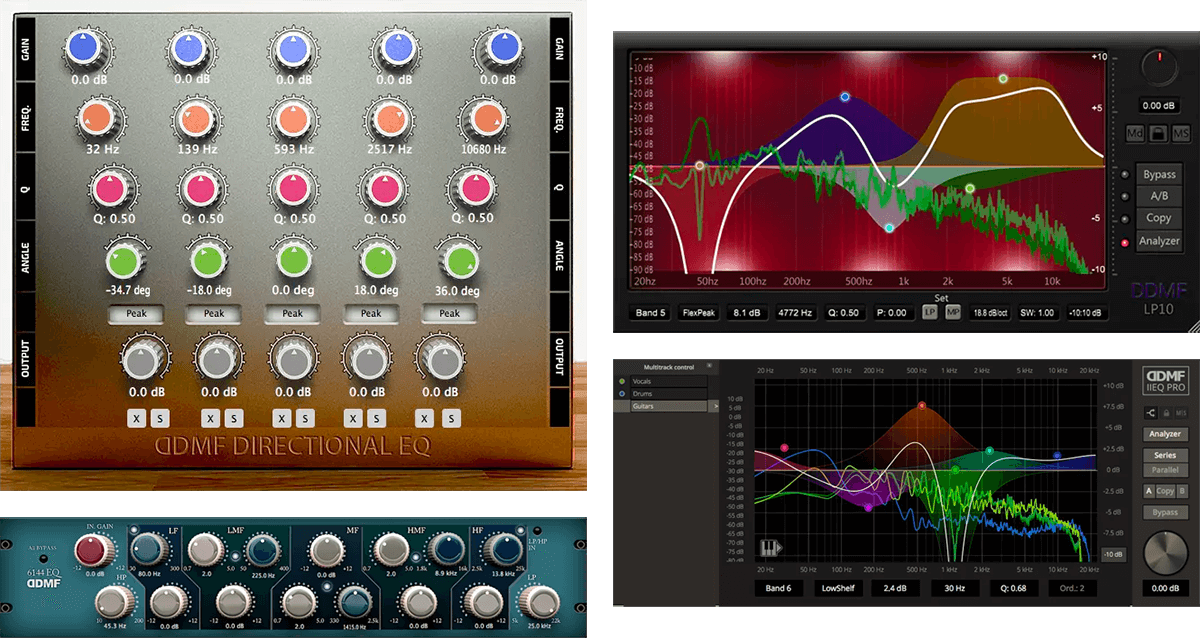
Task: Open the LowShelf filter type selector
Action: click(838, 588)
